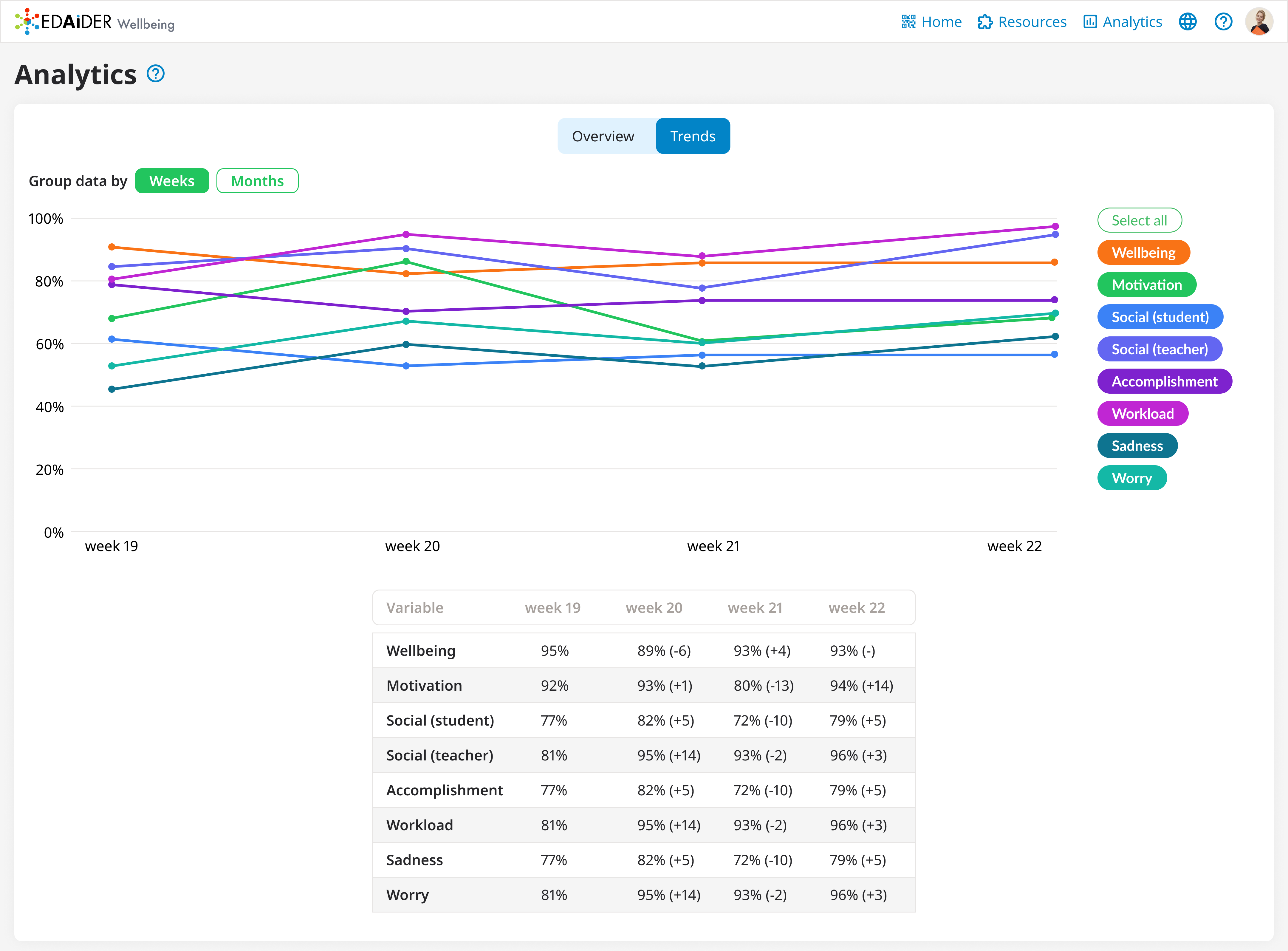This screenshot has width=1288, height=951.
Task: Group data by Months
Action: coord(257,181)
